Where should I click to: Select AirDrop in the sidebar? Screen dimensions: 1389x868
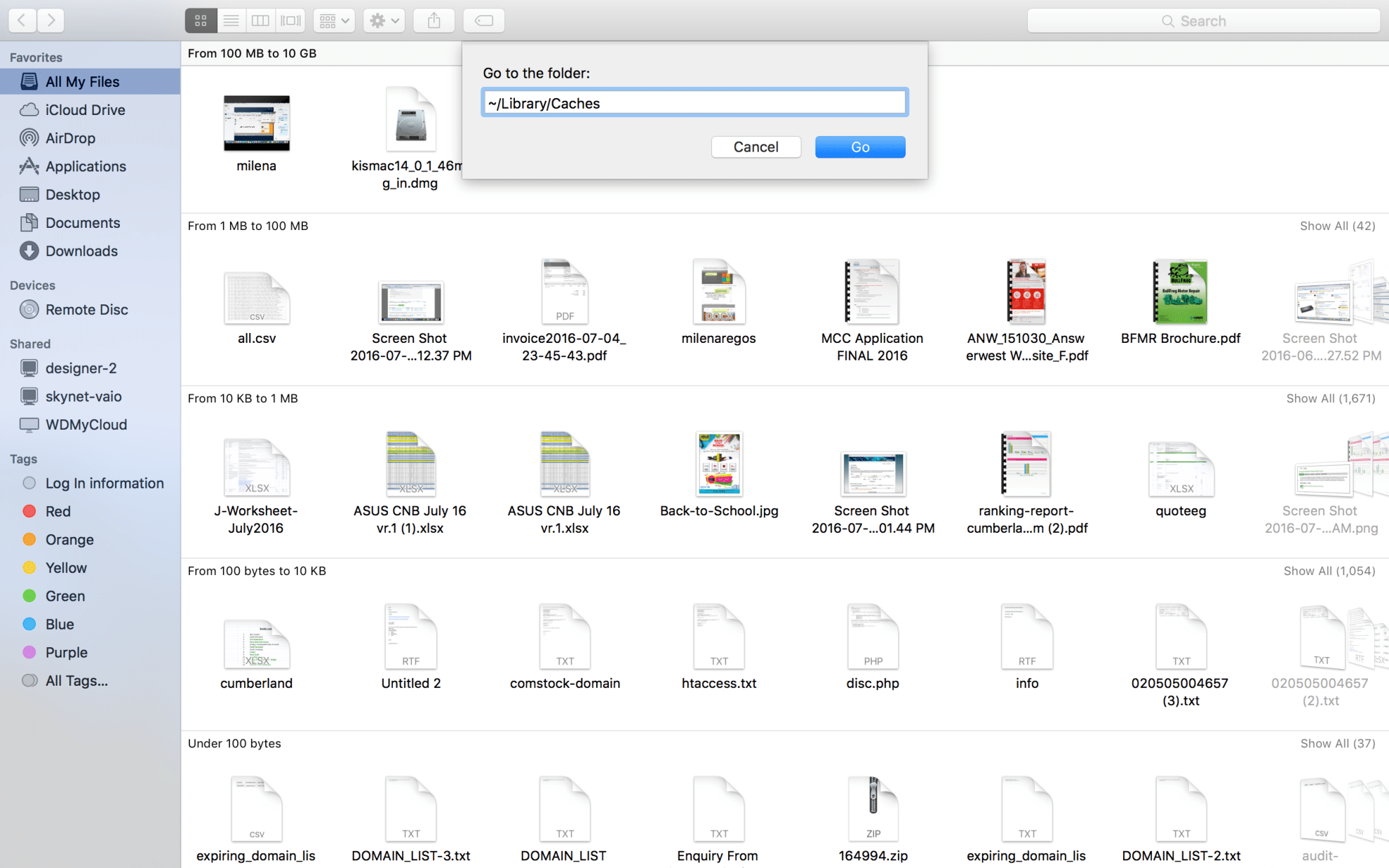click(x=69, y=137)
